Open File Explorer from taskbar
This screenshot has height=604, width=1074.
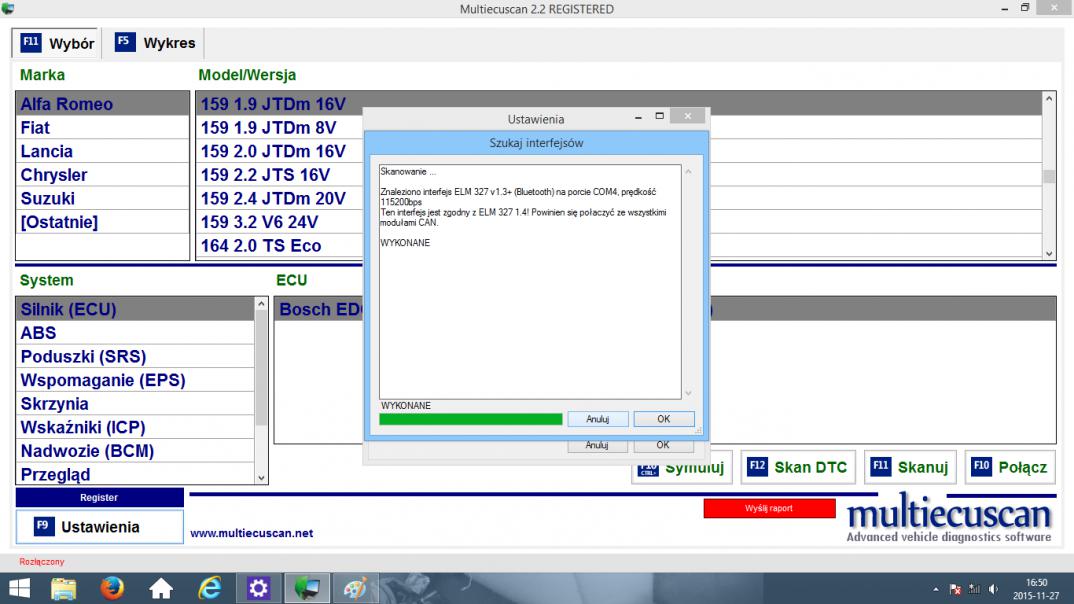pos(64,589)
